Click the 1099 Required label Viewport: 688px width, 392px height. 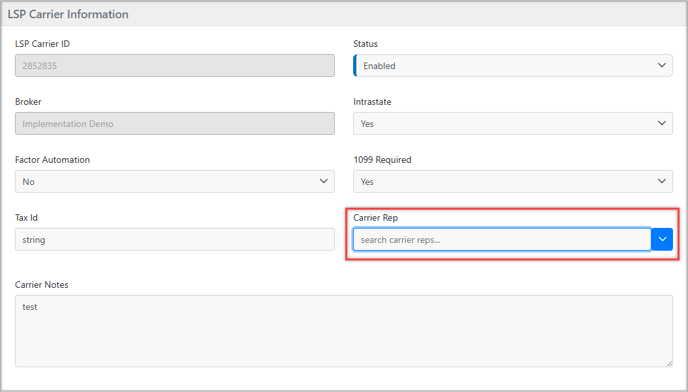tap(382, 160)
